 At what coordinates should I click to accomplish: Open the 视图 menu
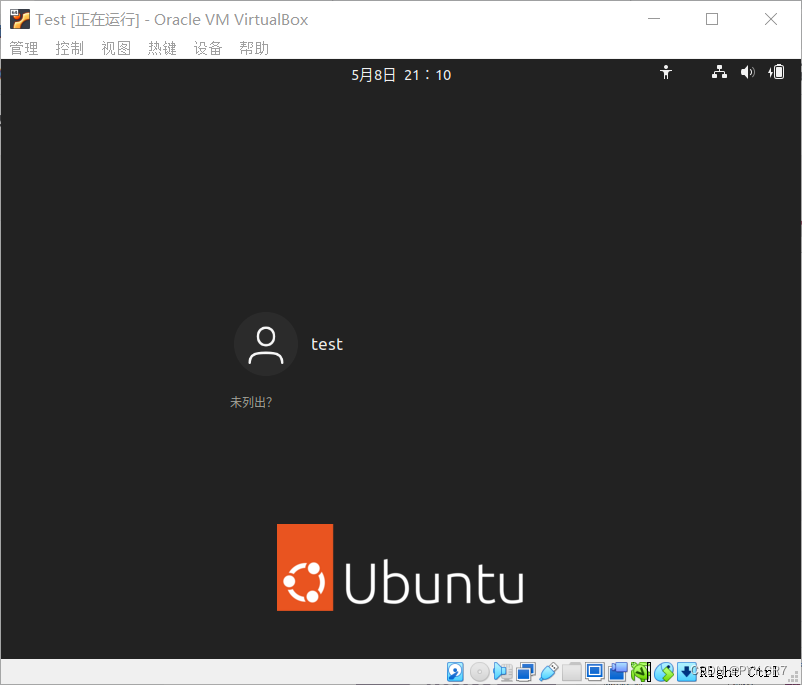(116, 48)
